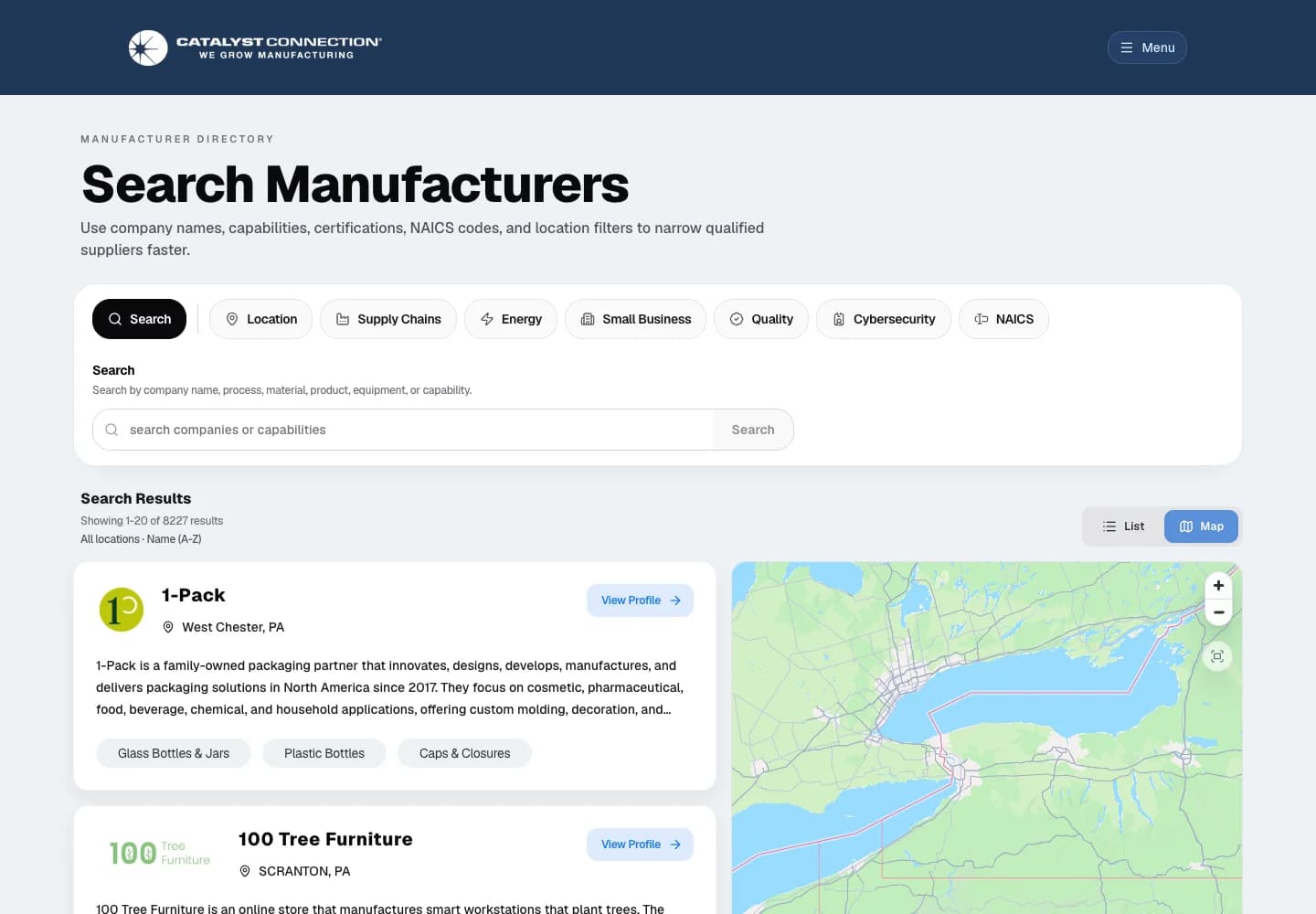Open the Quality filter tab
The image size is (1316, 914).
coord(761,319)
